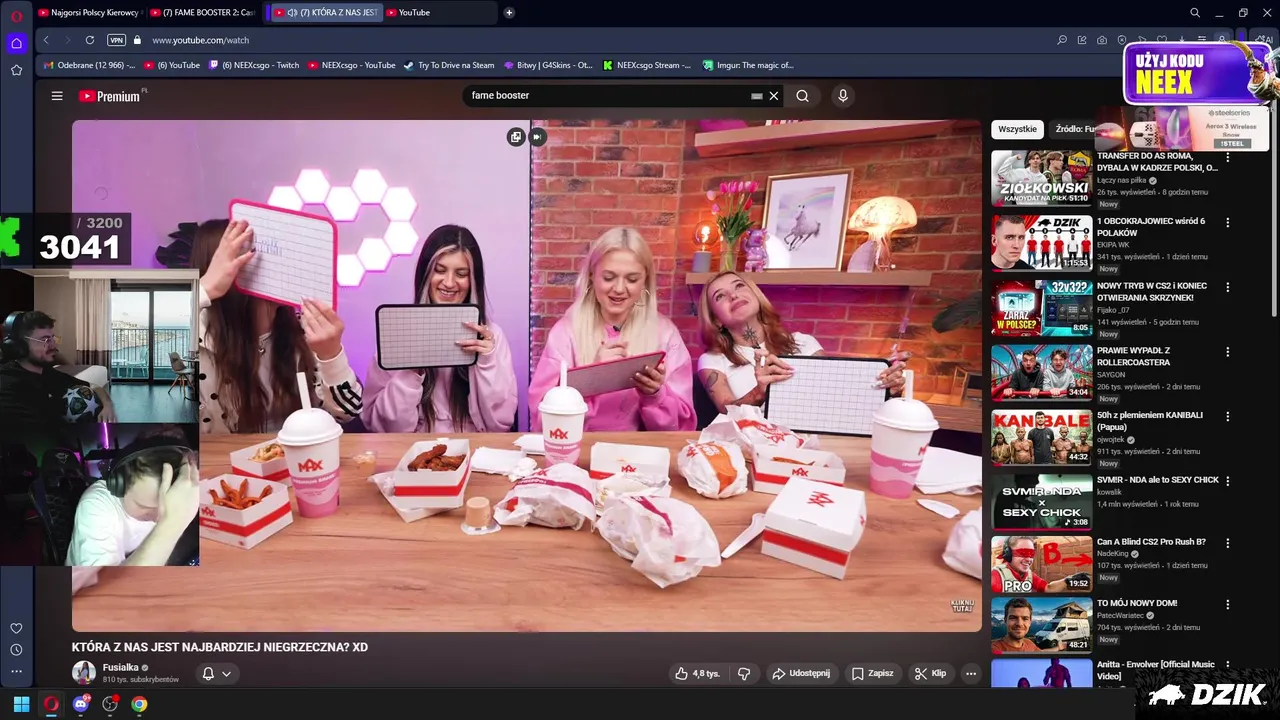
Task: Open the pencil edit icon in address bar
Action: tap(1082, 40)
